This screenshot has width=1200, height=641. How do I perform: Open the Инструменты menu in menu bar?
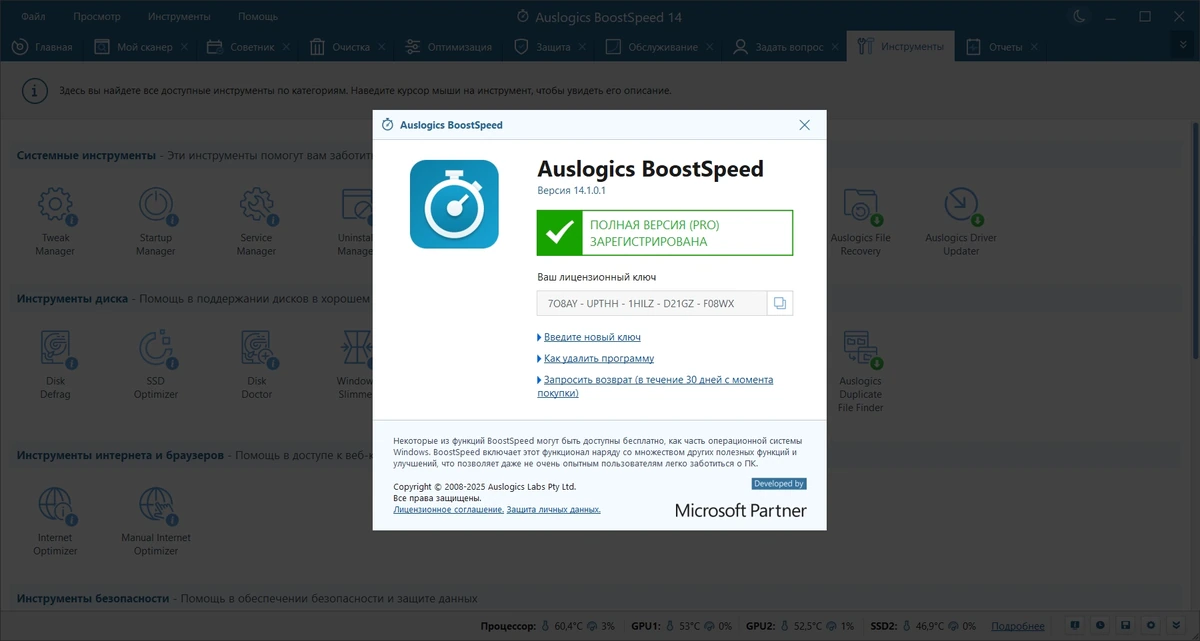point(179,17)
